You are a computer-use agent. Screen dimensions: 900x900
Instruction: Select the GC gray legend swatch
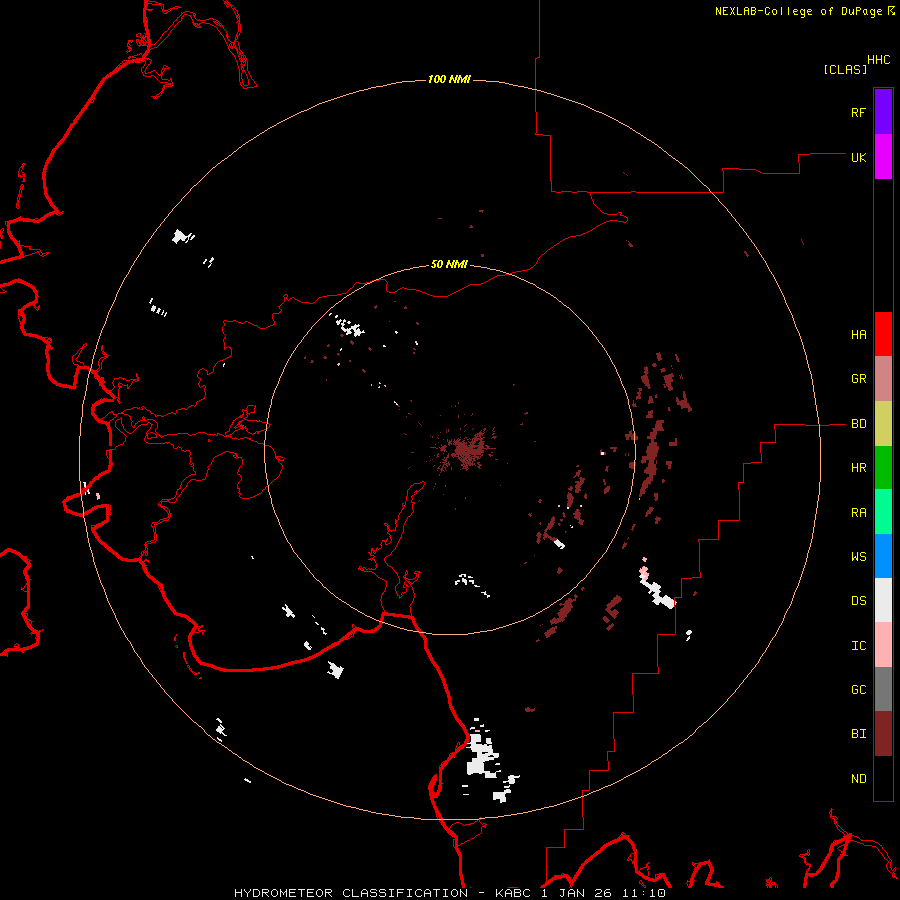click(883, 689)
